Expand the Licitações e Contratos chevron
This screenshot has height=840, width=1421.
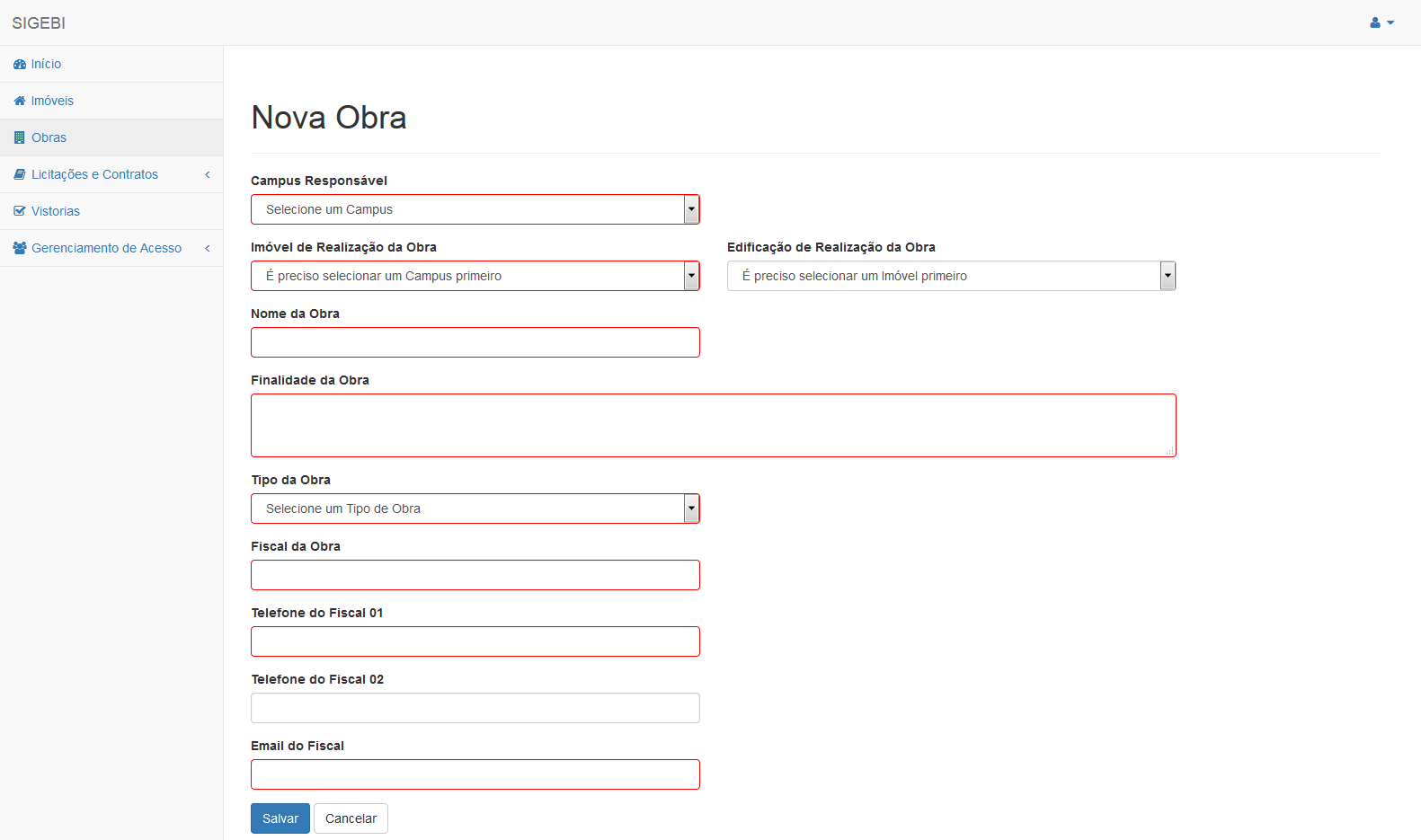click(208, 174)
